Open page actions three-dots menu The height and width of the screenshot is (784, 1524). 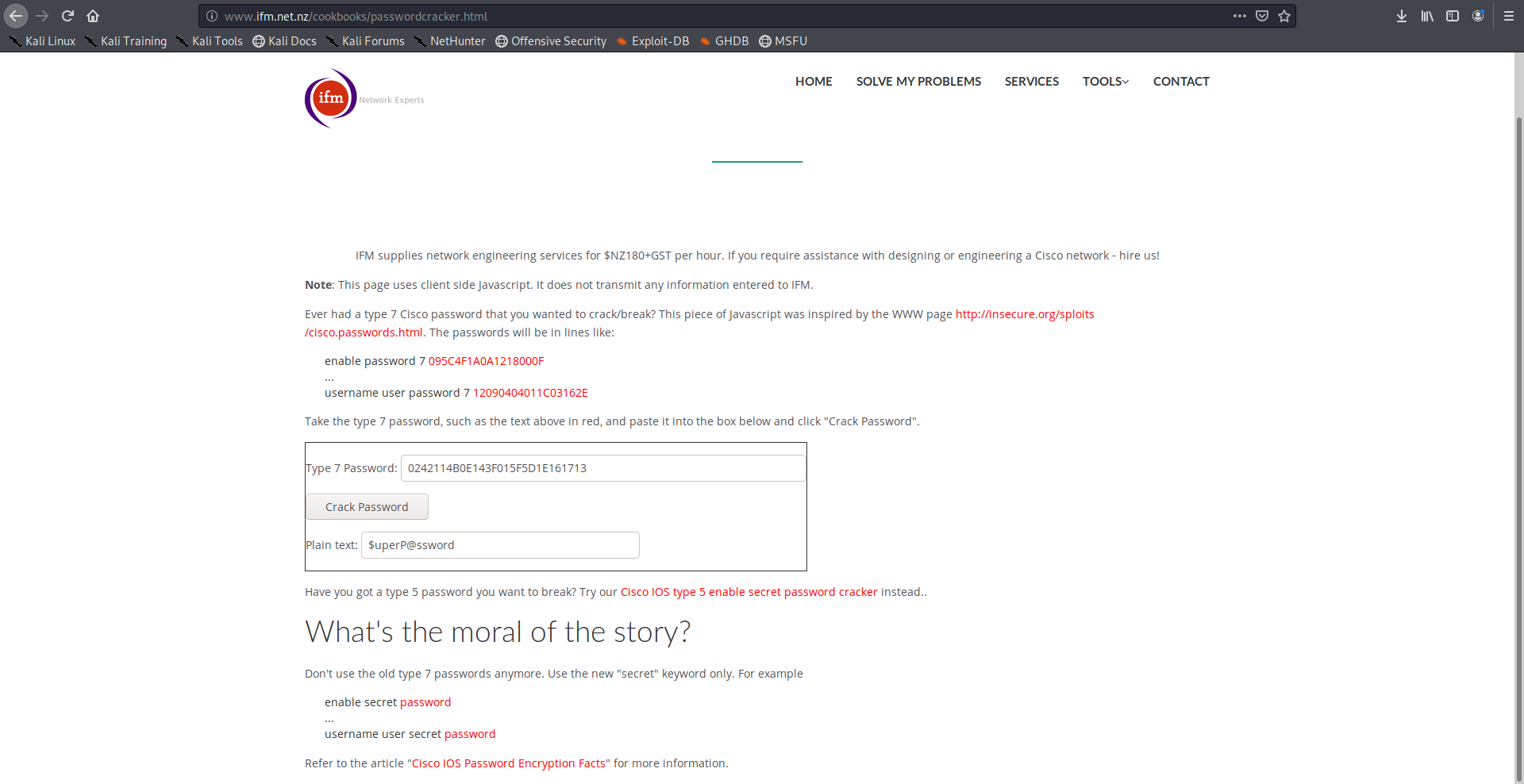click(1240, 16)
